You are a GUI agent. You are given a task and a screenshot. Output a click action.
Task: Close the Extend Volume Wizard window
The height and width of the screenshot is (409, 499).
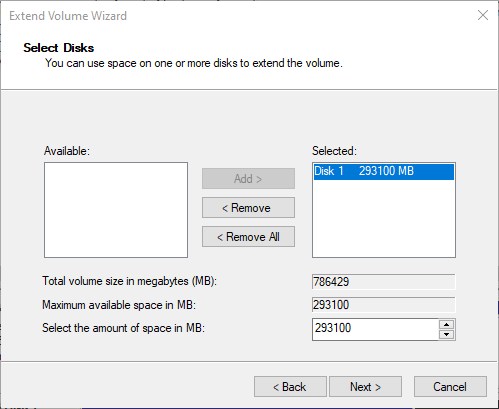(x=483, y=15)
